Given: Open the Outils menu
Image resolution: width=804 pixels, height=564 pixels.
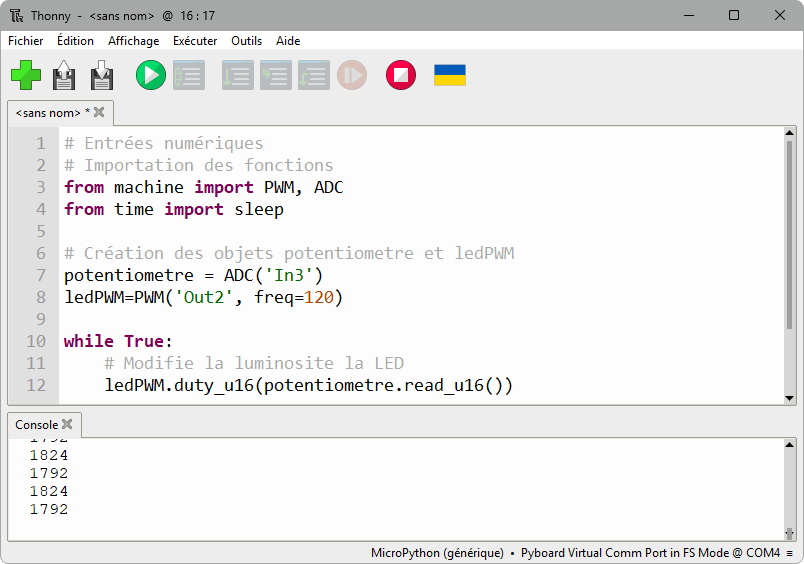Looking at the screenshot, I should (246, 41).
